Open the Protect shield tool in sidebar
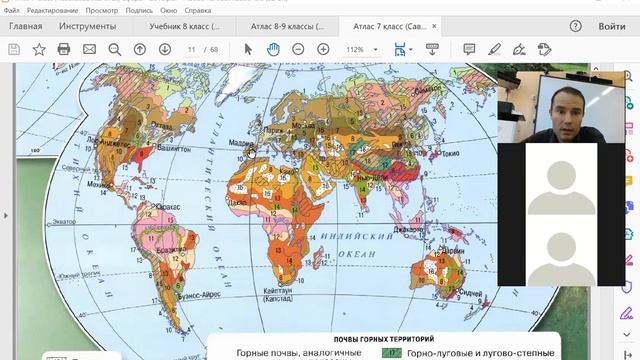This screenshot has height=360, width=640. pyautogui.click(x=627, y=288)
